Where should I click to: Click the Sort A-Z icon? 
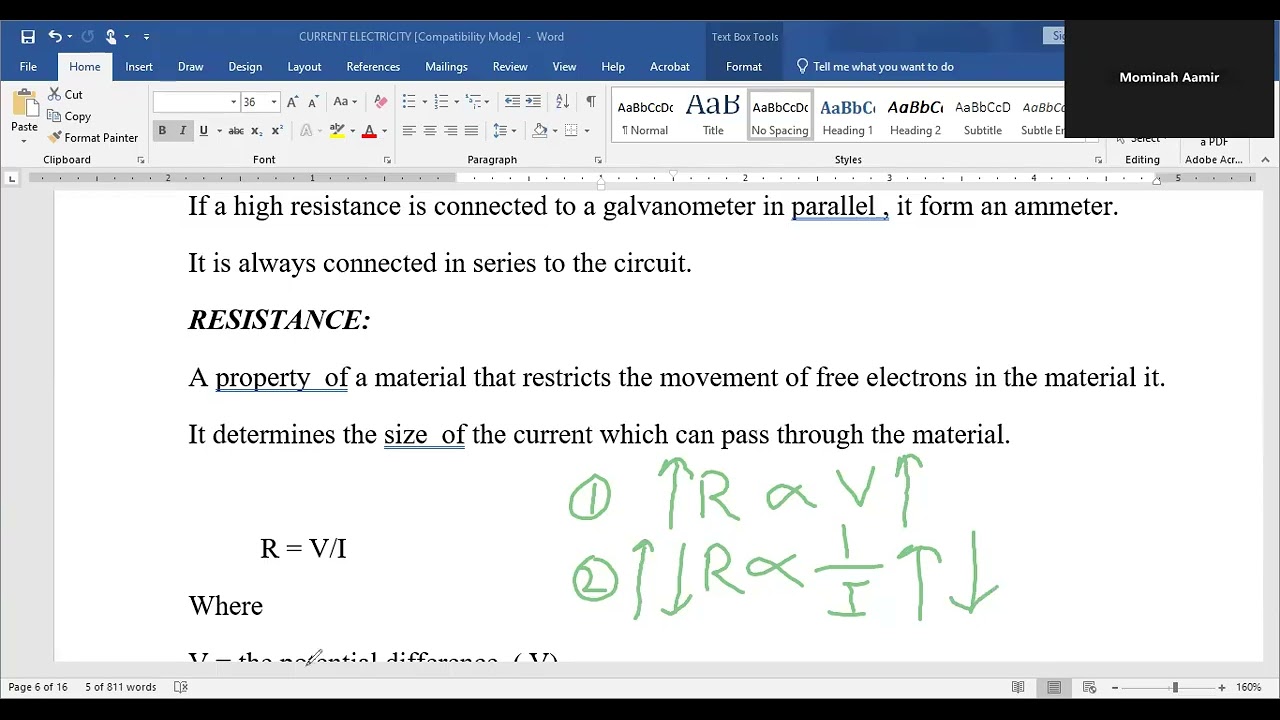point(562,102)
